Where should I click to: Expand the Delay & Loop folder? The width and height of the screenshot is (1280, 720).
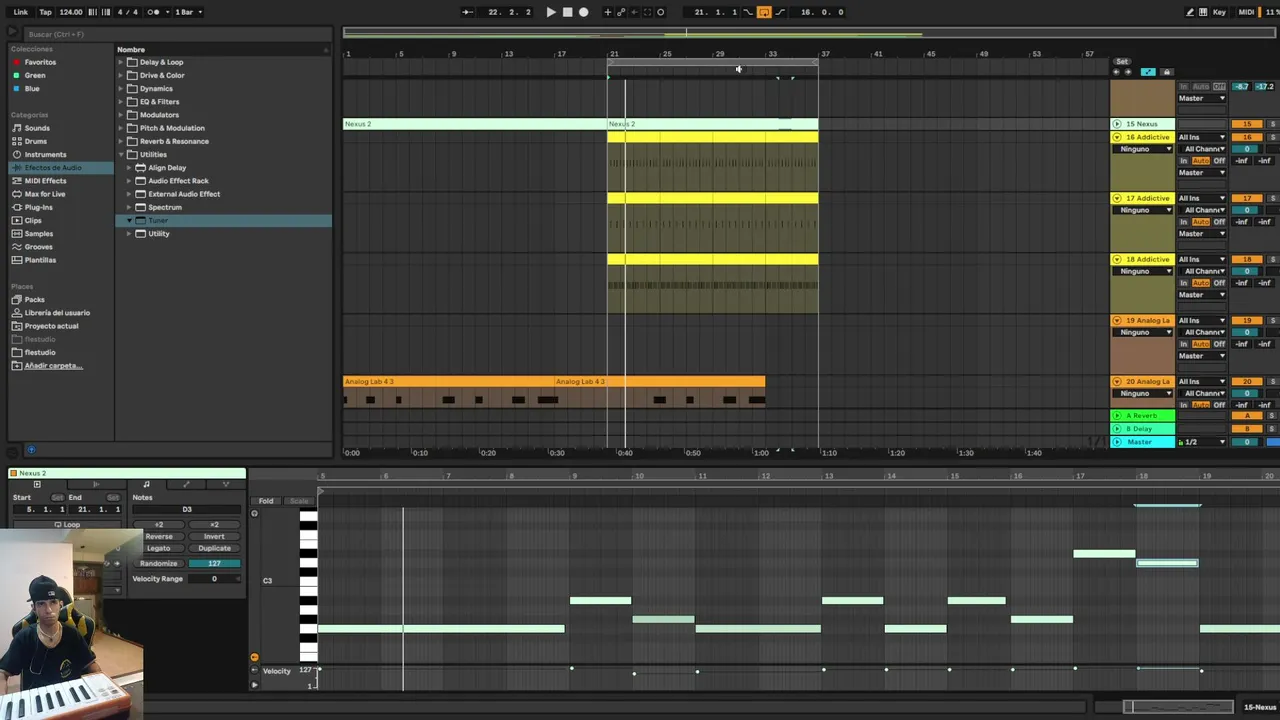121,62
